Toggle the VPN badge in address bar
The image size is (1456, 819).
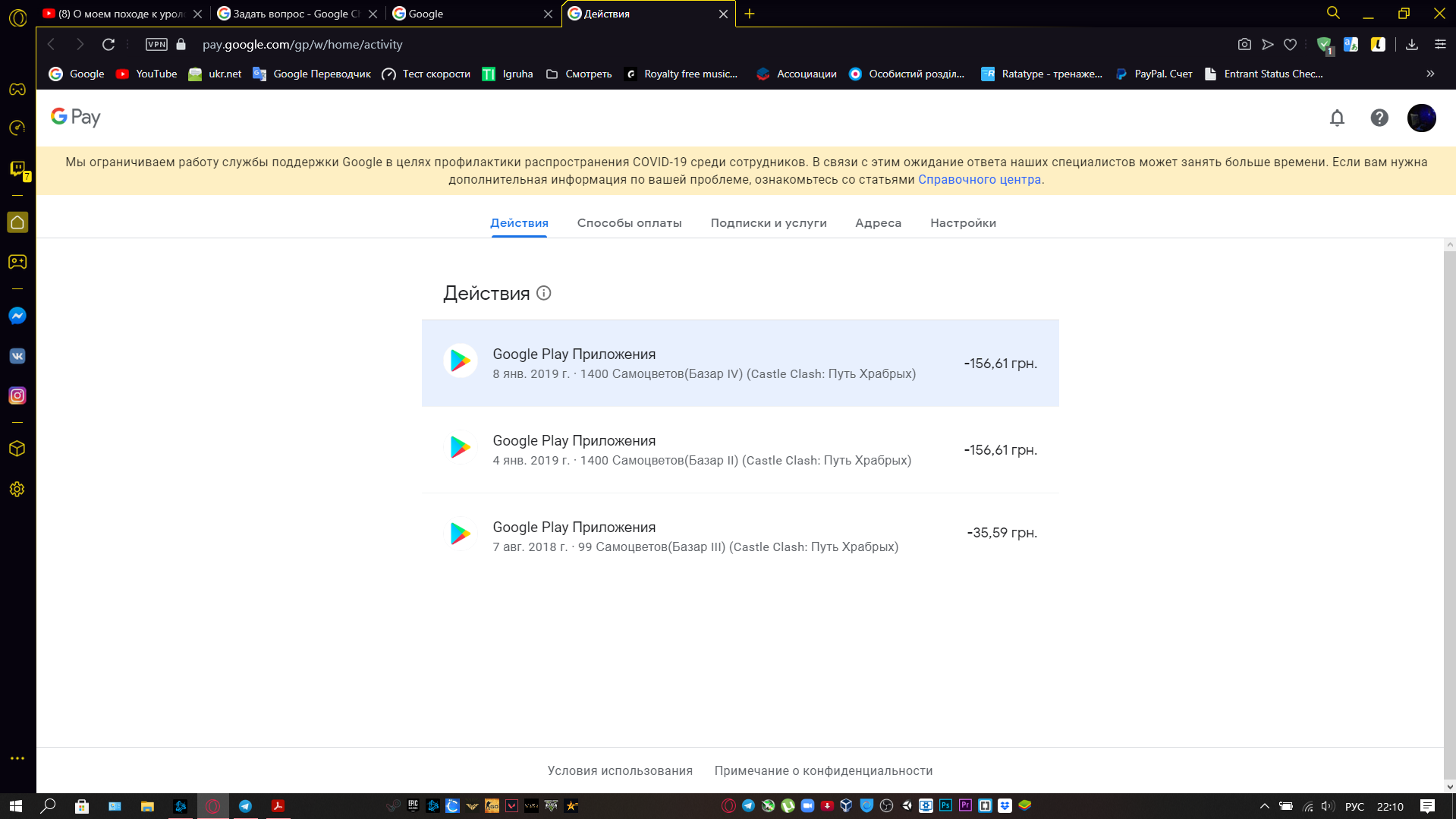click(x=156, y=44)
